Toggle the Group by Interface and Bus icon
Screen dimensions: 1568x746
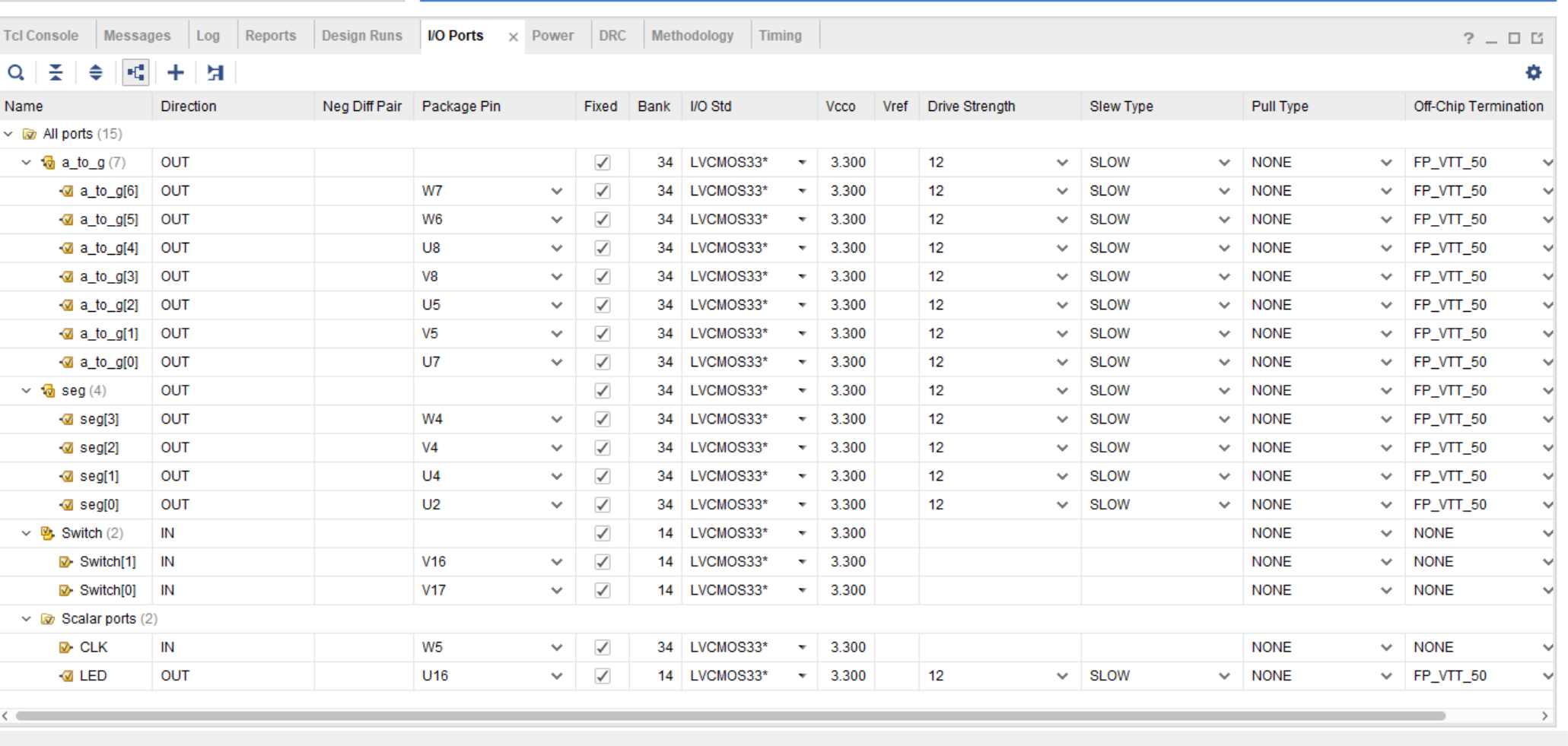(x=135, y=73)
